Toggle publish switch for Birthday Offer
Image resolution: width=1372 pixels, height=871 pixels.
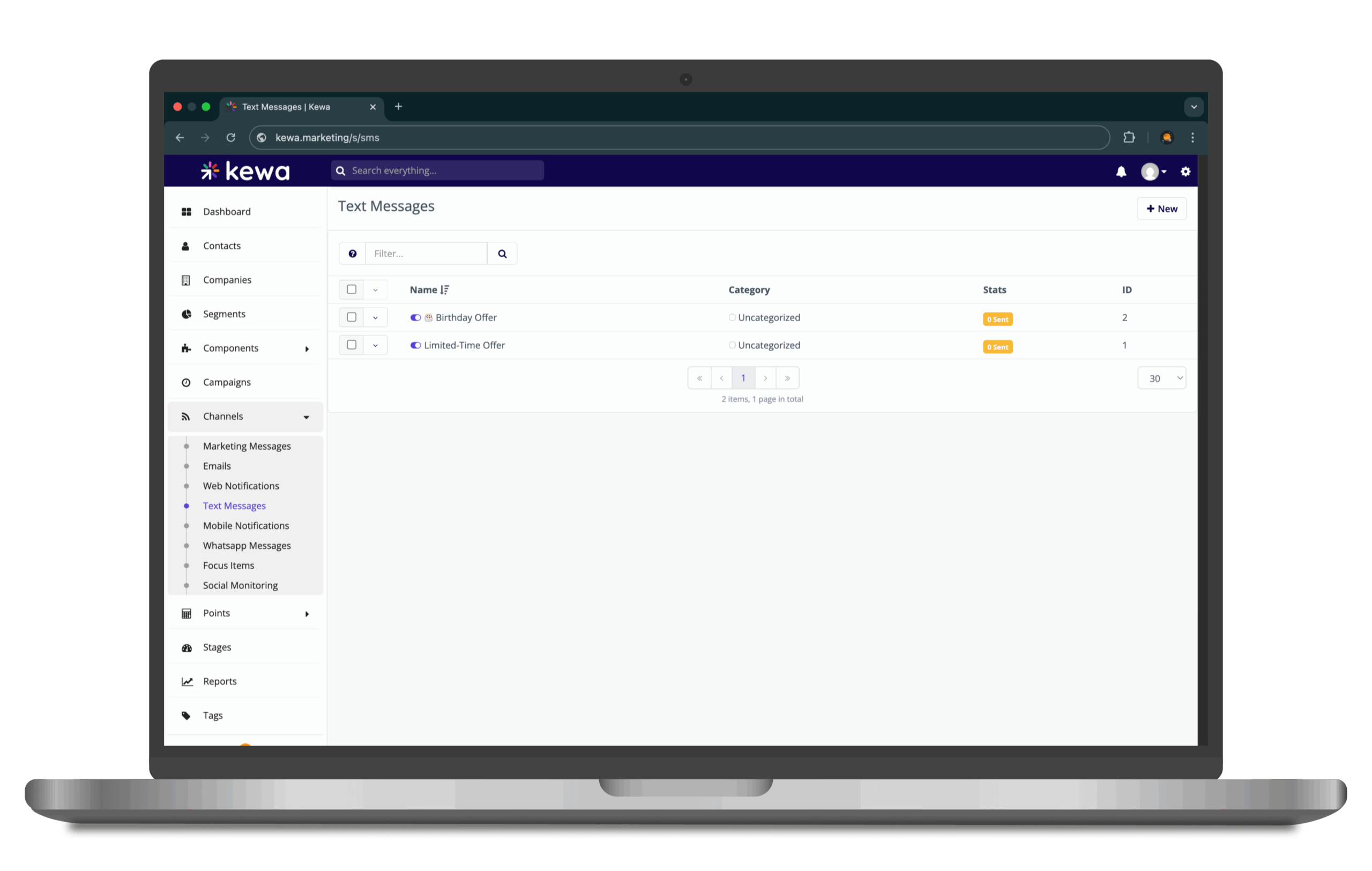415,318
